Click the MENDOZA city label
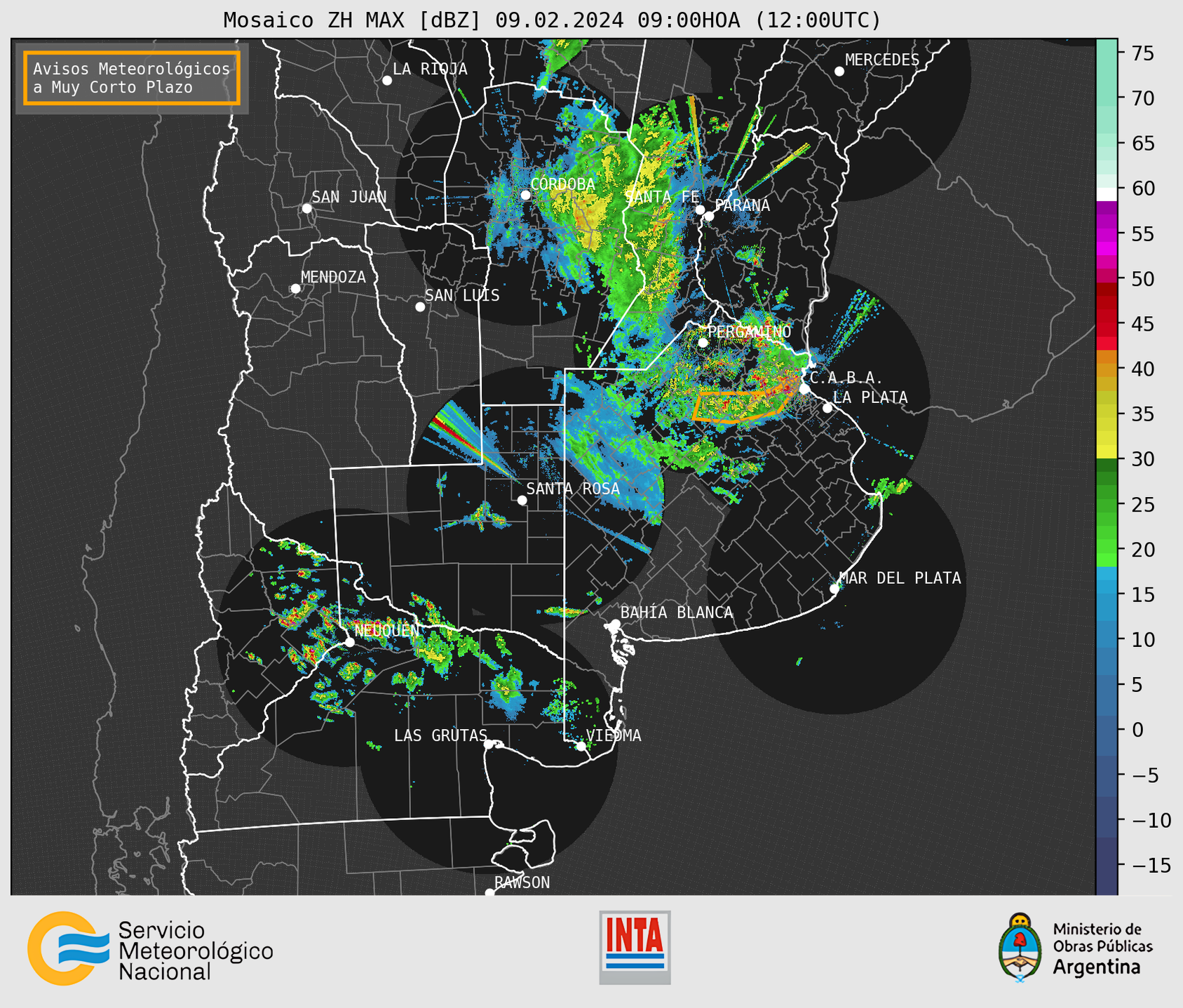Image resolution: width=1183 pixels, height=1008 pixels. pos(333,277)
